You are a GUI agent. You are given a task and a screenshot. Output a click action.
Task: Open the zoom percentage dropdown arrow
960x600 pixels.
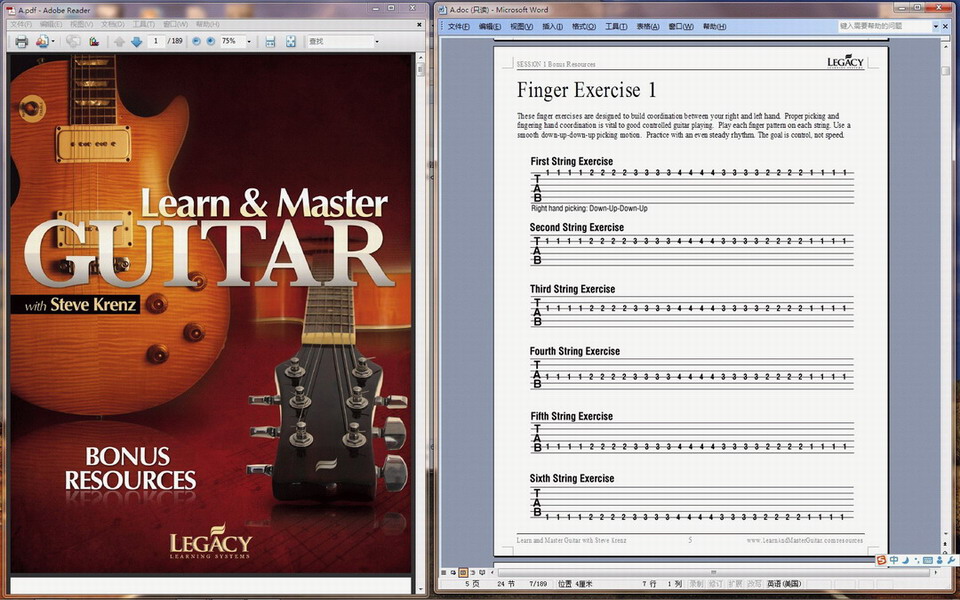[x=249, y=42]
